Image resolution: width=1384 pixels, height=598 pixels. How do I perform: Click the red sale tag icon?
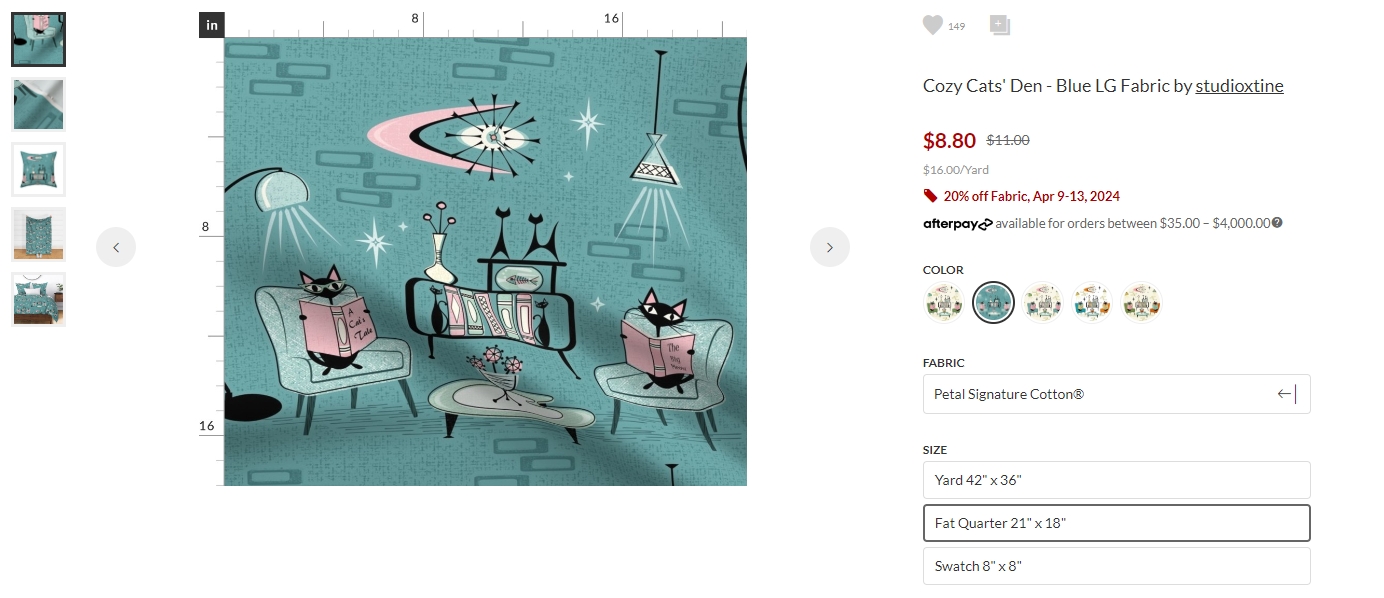click(930, 196)
